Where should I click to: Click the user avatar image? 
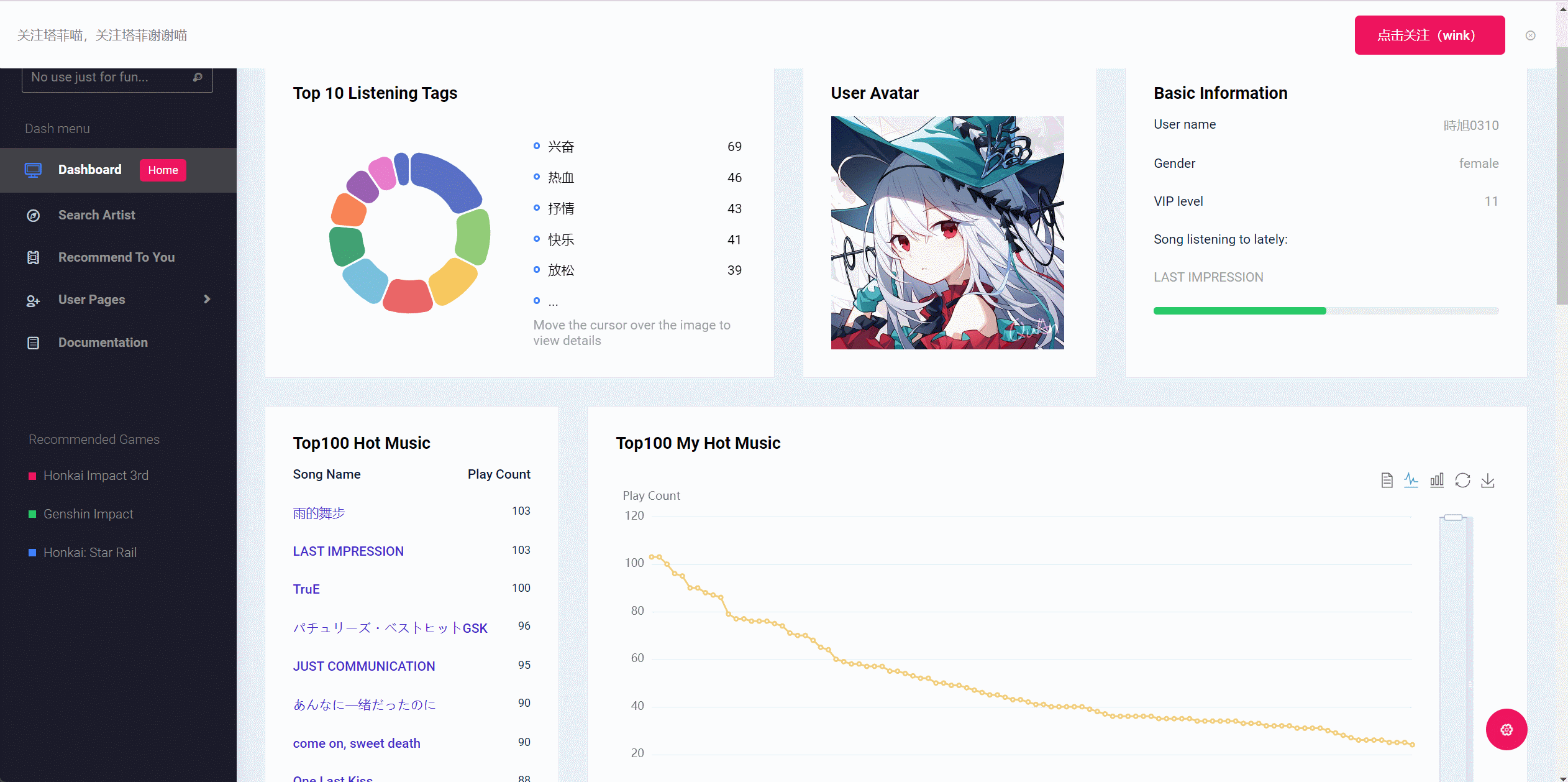click(x=947, y=232)
